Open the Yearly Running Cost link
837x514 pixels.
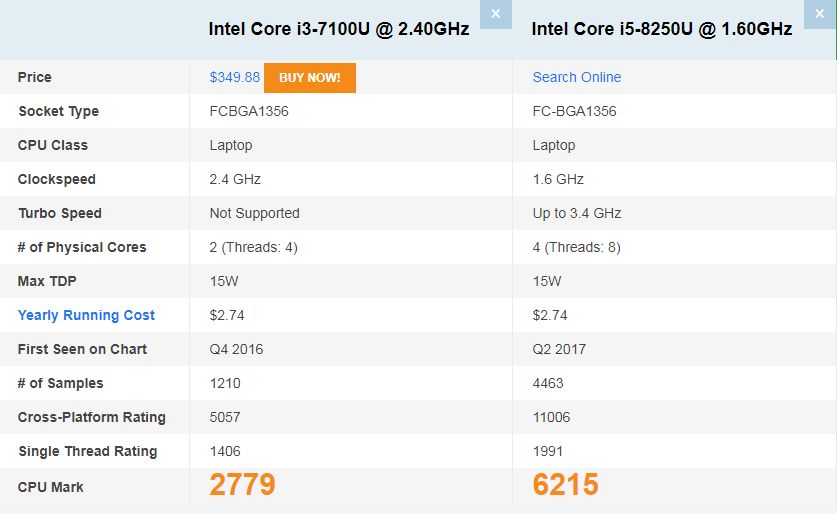pos(86,315)
